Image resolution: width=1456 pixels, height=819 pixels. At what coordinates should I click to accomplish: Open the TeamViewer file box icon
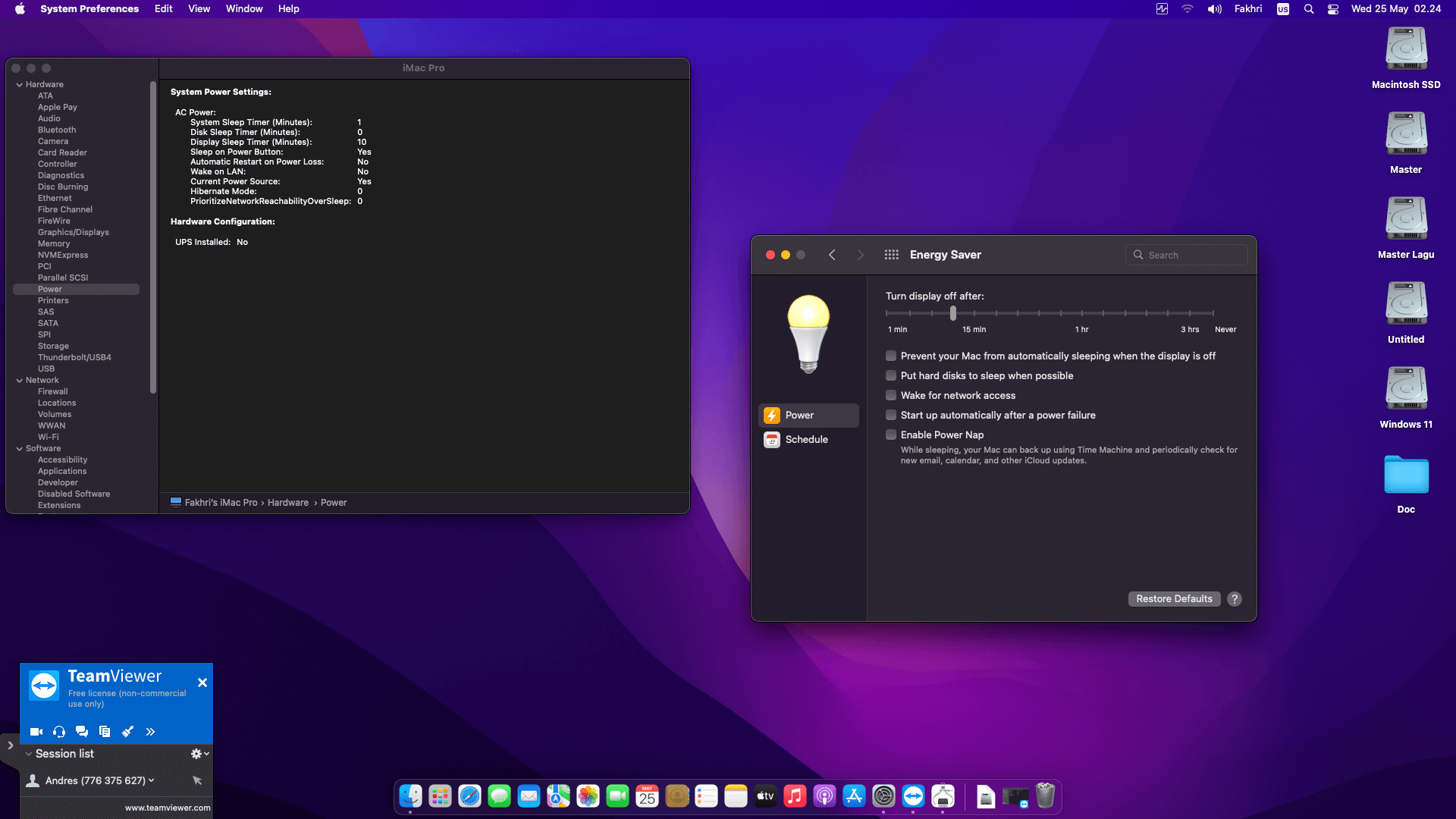coord(105,732)
